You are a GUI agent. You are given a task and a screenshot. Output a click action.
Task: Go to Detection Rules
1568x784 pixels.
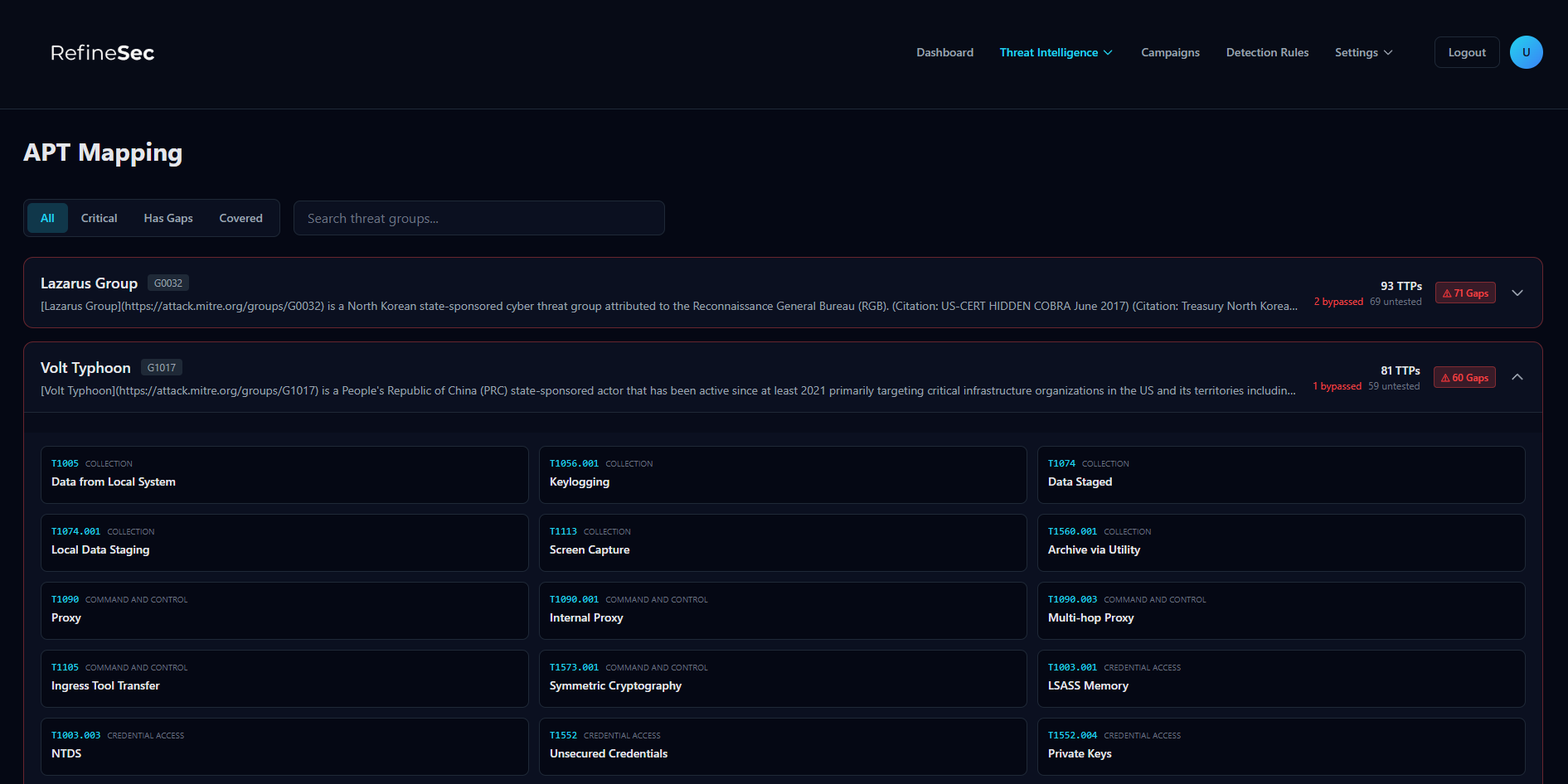(x=1267, y=52)
